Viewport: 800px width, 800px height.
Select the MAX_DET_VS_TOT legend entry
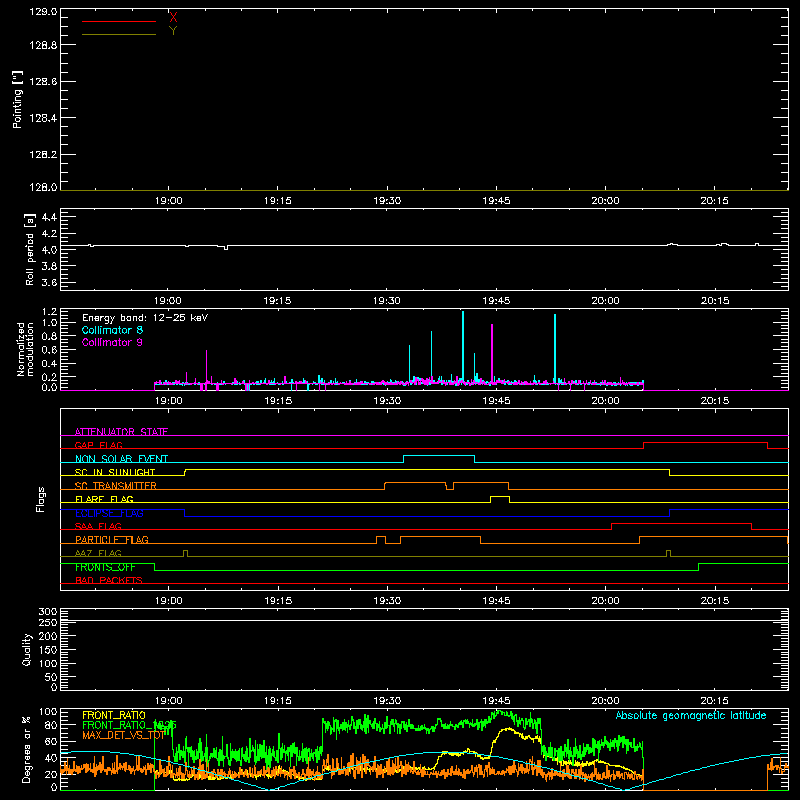point(124,735)
